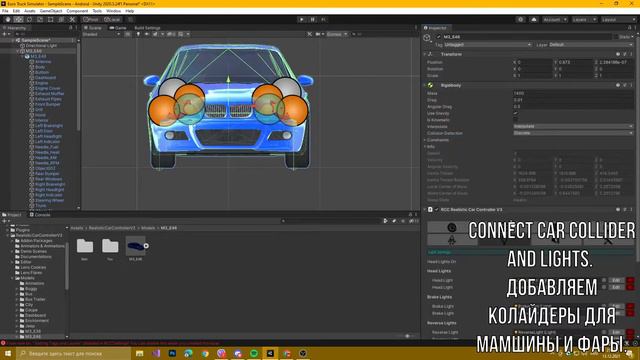This screenshot has width=640, height=360.
Task: Select the Rect tool in toolbar
Action: coord(51,19)
